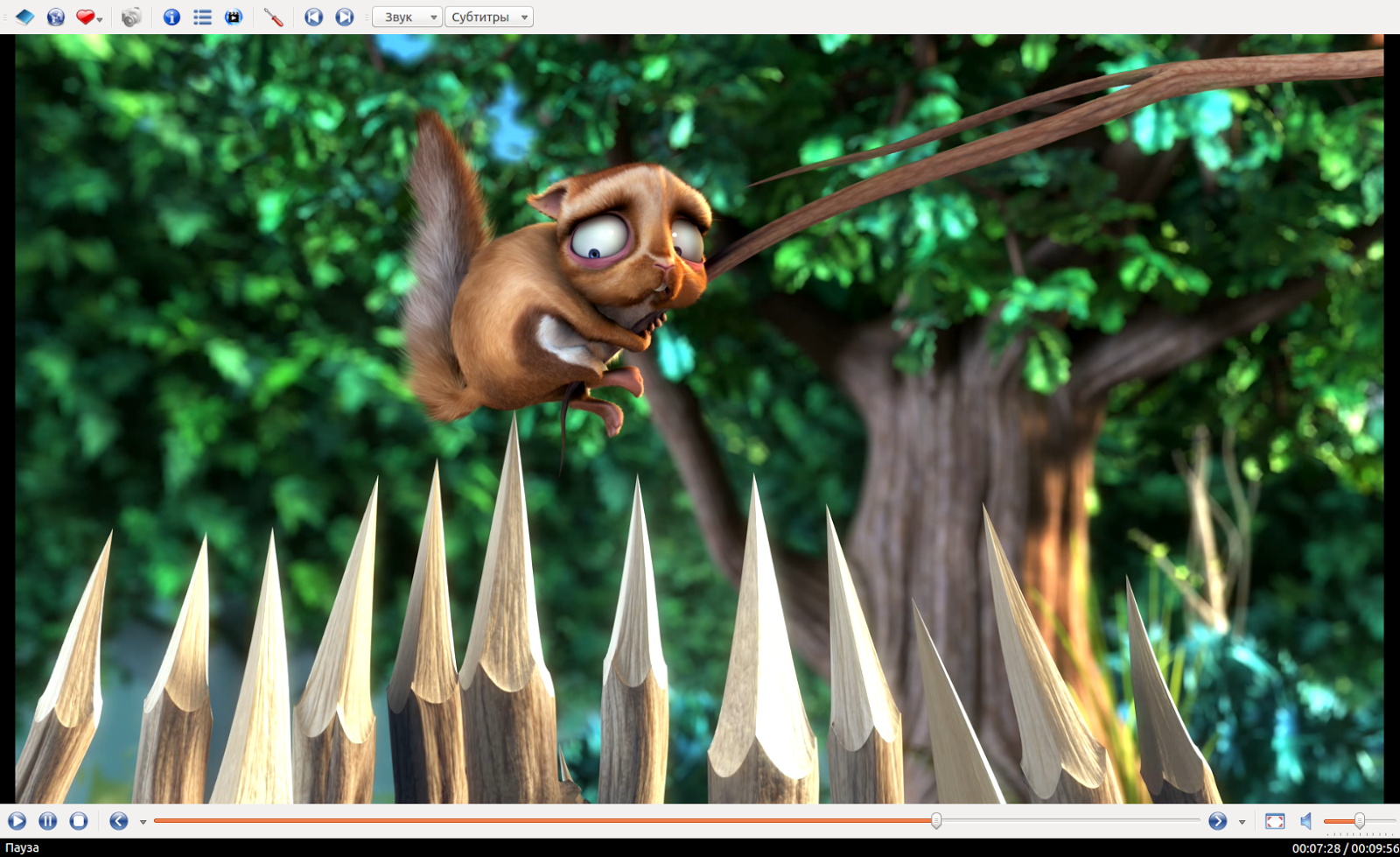1400x857 pixels.
Task: Expand the favorites dropdown arrow beside the heart
Action: (100, 19)
